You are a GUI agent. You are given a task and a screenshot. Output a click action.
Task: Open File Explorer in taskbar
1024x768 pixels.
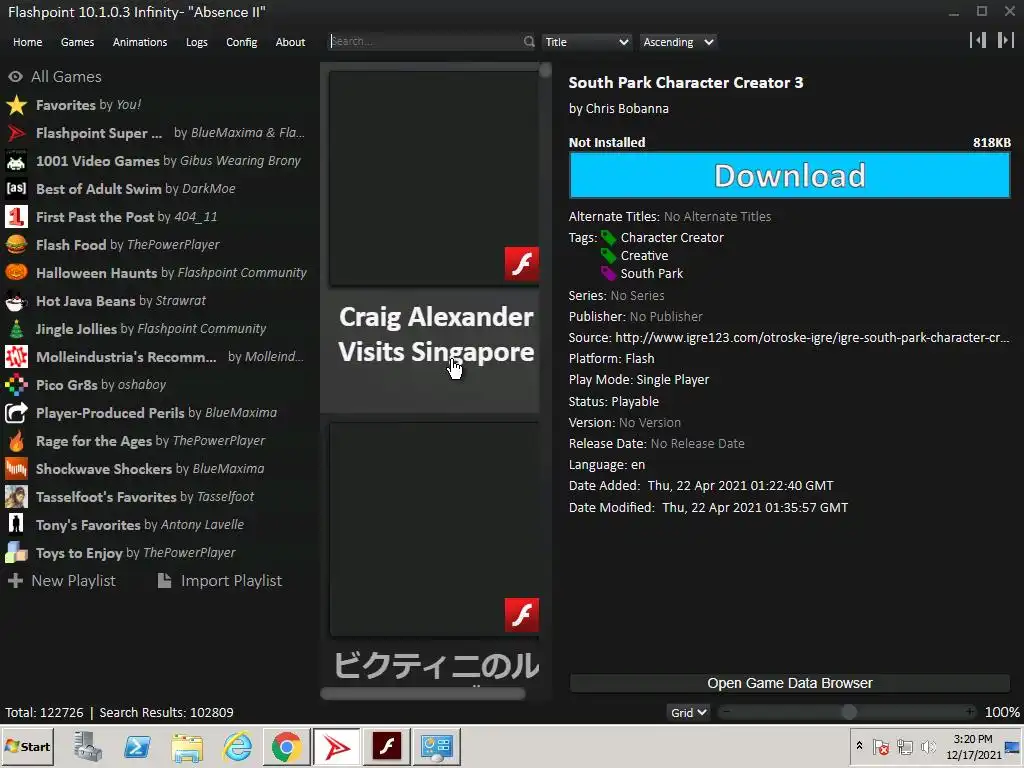187,746
